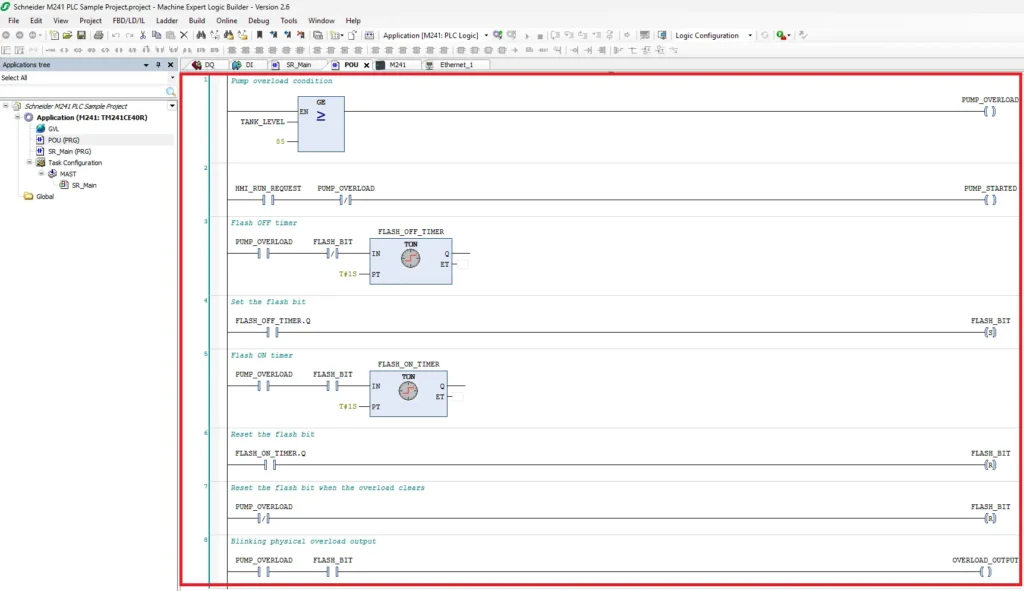Open the Applications tree panel dropdown arrow
This screenshot has height=591, width=1024.
tap(146, 65)
